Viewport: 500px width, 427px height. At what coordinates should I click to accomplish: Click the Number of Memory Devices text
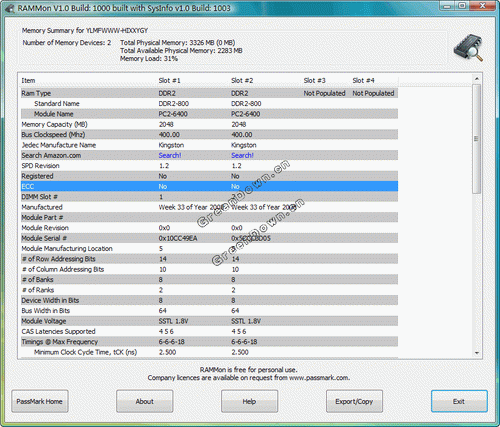coord(67,43)
